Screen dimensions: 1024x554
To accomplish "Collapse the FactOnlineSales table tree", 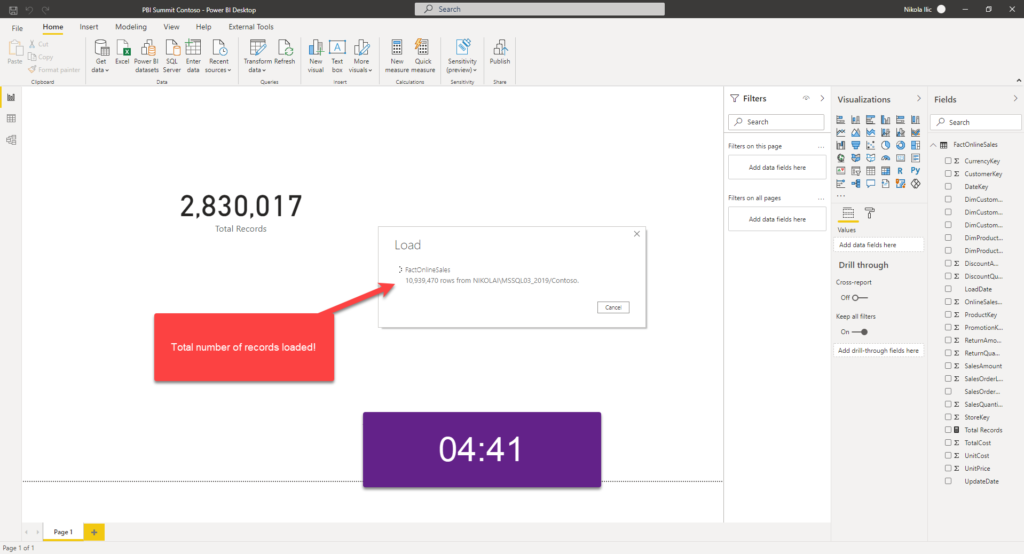I will (934, 144).
